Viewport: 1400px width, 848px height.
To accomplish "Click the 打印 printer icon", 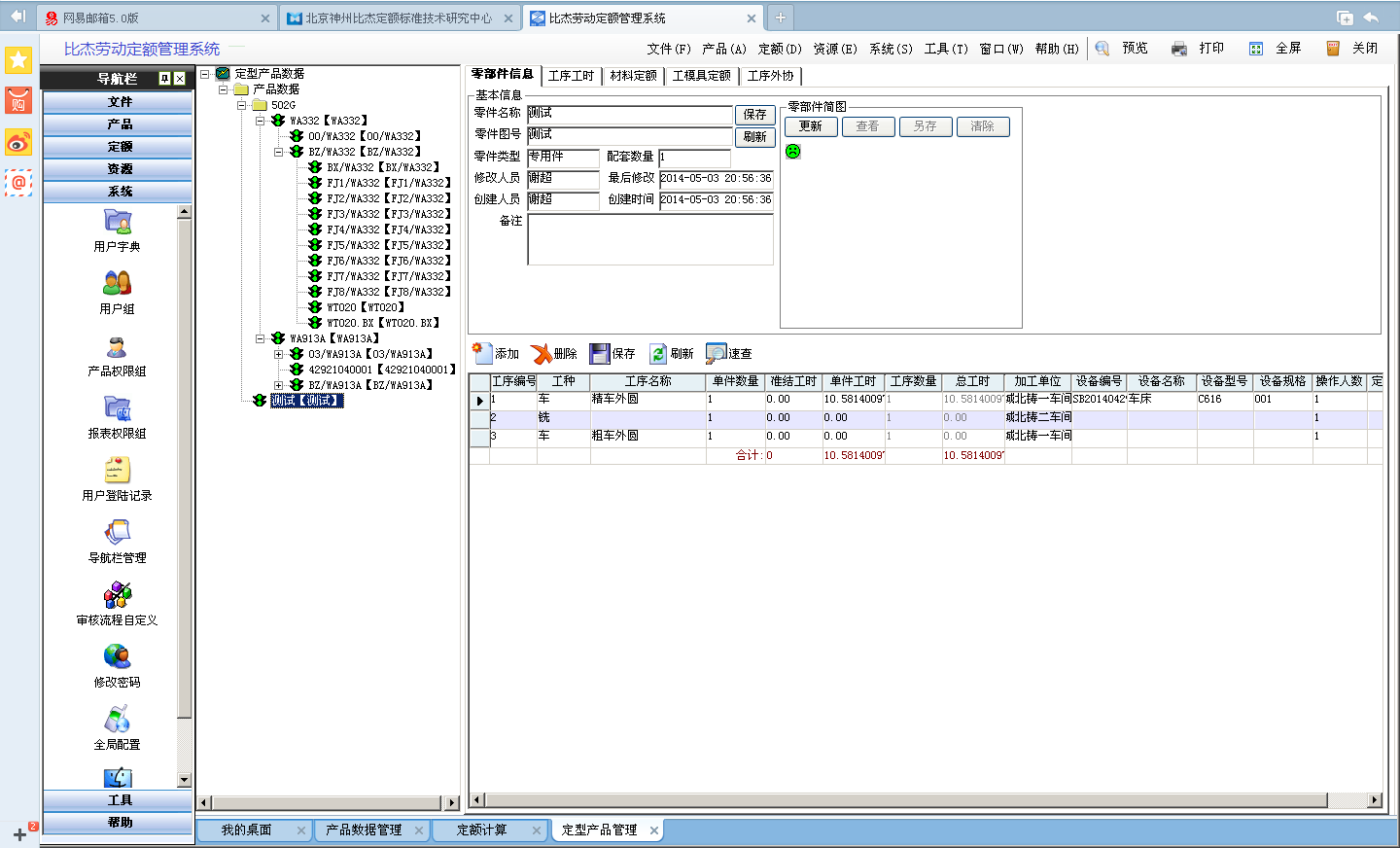I will click(1179, 49).
